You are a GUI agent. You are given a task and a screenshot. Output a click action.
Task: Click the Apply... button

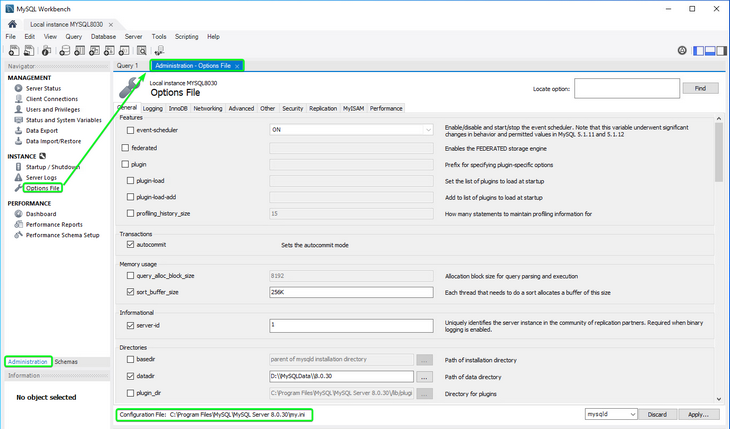click(698, 415)
